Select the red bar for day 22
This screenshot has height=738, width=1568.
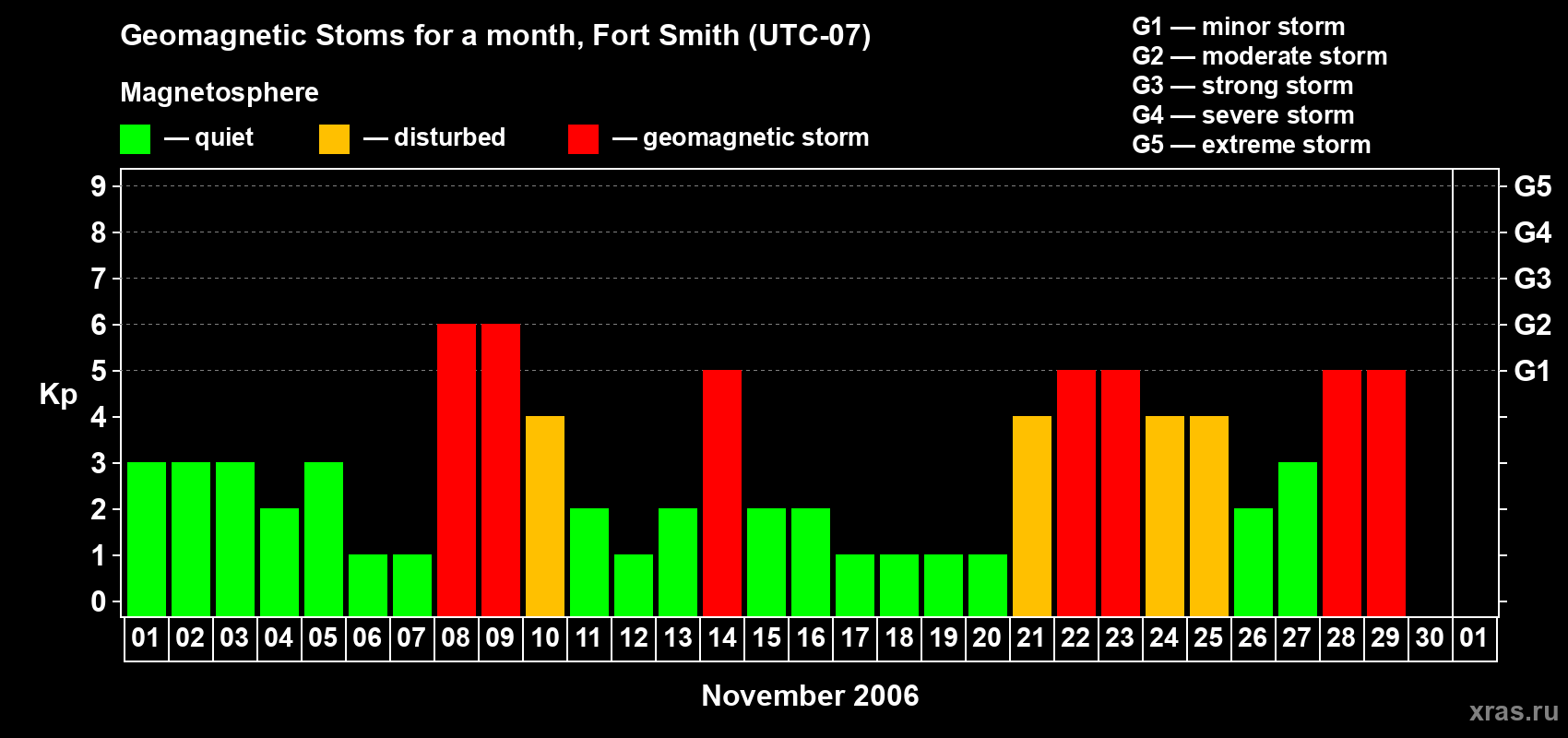[x=1076, y=493]
